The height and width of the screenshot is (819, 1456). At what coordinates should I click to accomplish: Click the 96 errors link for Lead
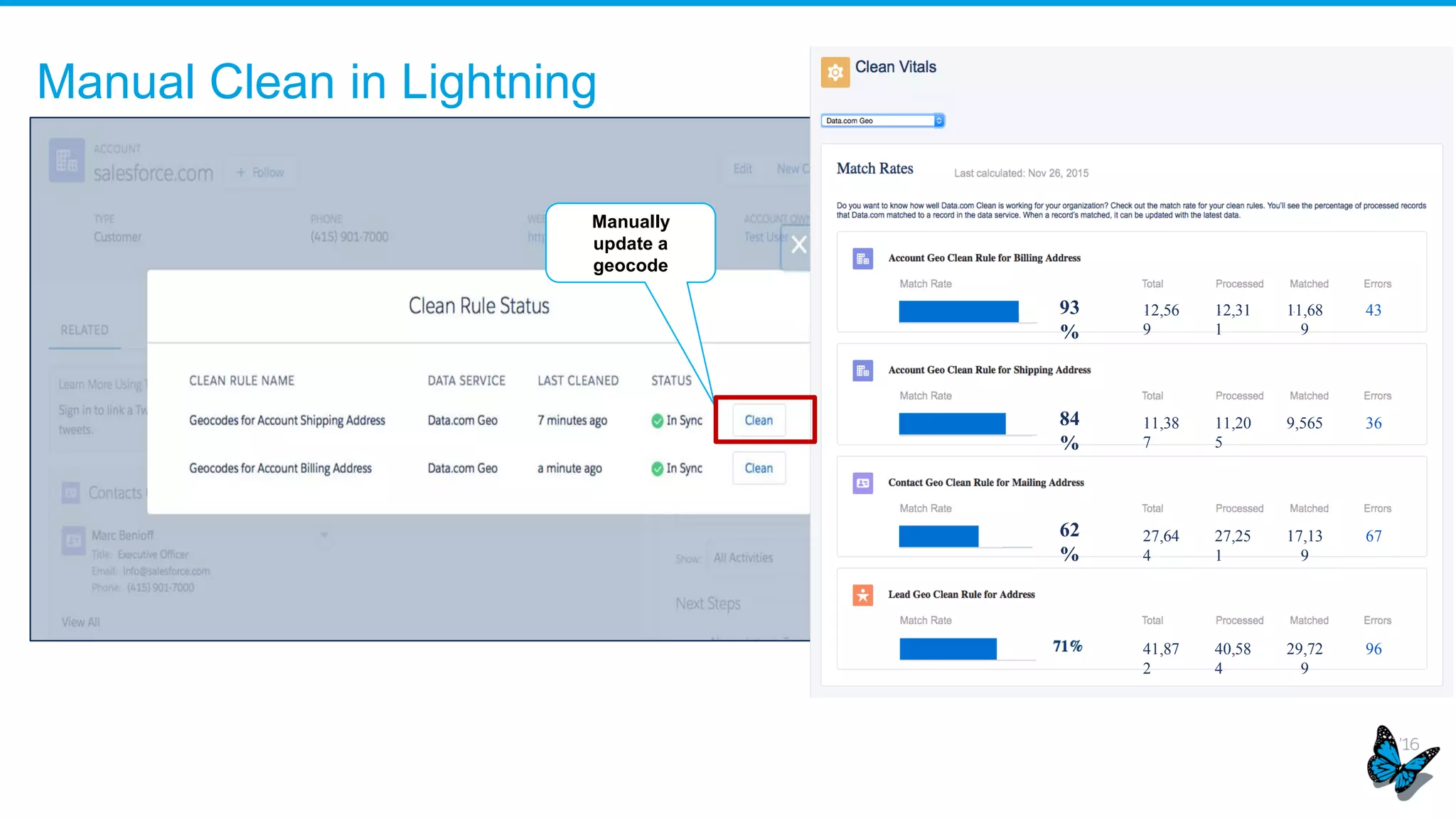point(1373,648)
